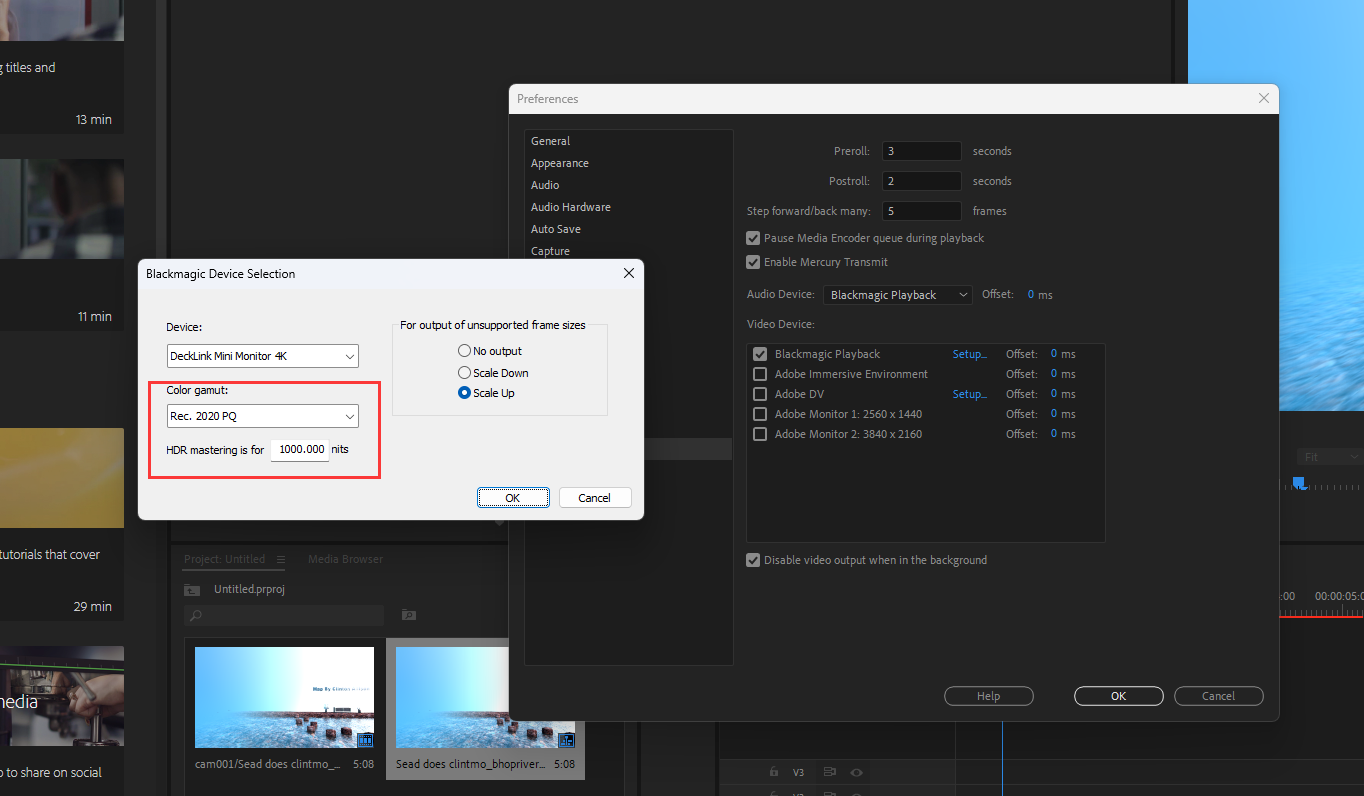Screen dimensions: 1364x796
Task: Toggle track output eye icon on V3
Action: point(856,772)
